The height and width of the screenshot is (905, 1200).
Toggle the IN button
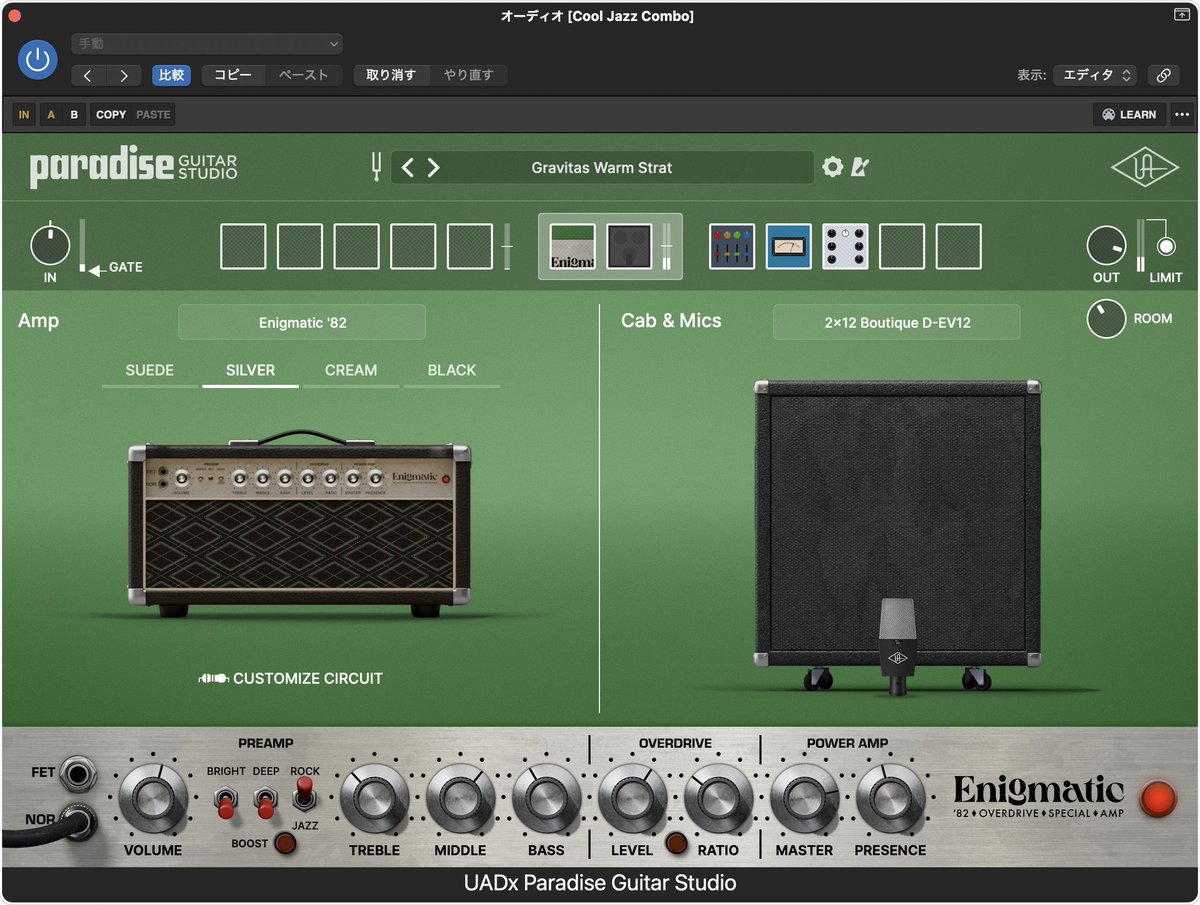coord(24,115)
